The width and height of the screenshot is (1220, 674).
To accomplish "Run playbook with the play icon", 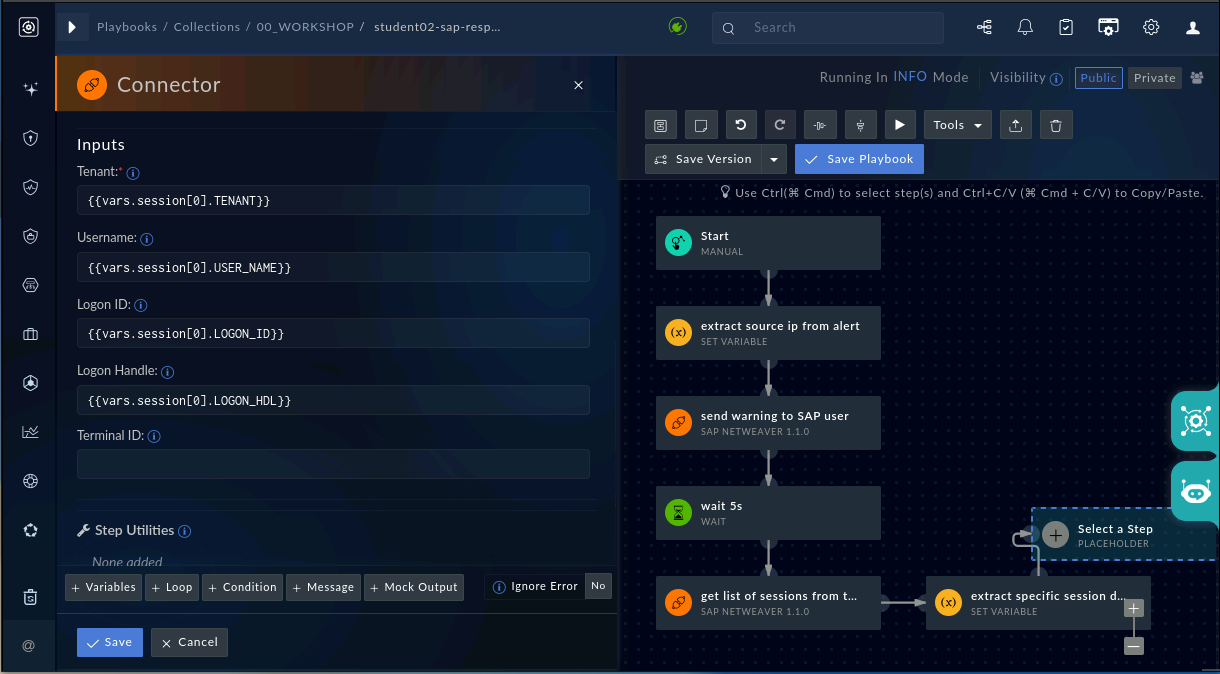I will click(x=900, y=125).
